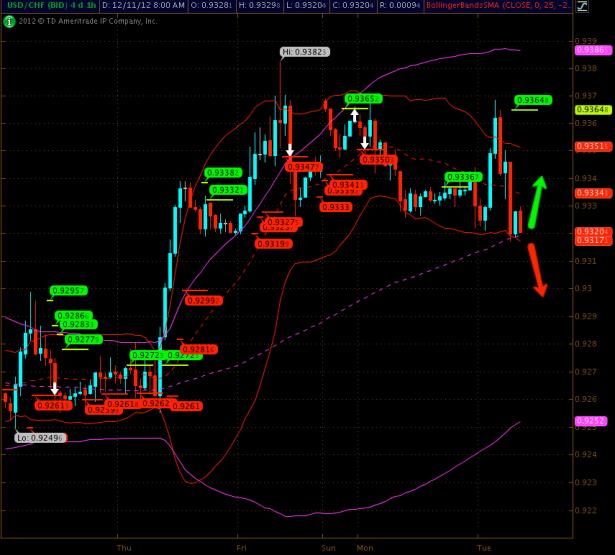Click the red 0.92816 price label
The width and height of the screenshot is (615, 555).
tap(199, 349)
